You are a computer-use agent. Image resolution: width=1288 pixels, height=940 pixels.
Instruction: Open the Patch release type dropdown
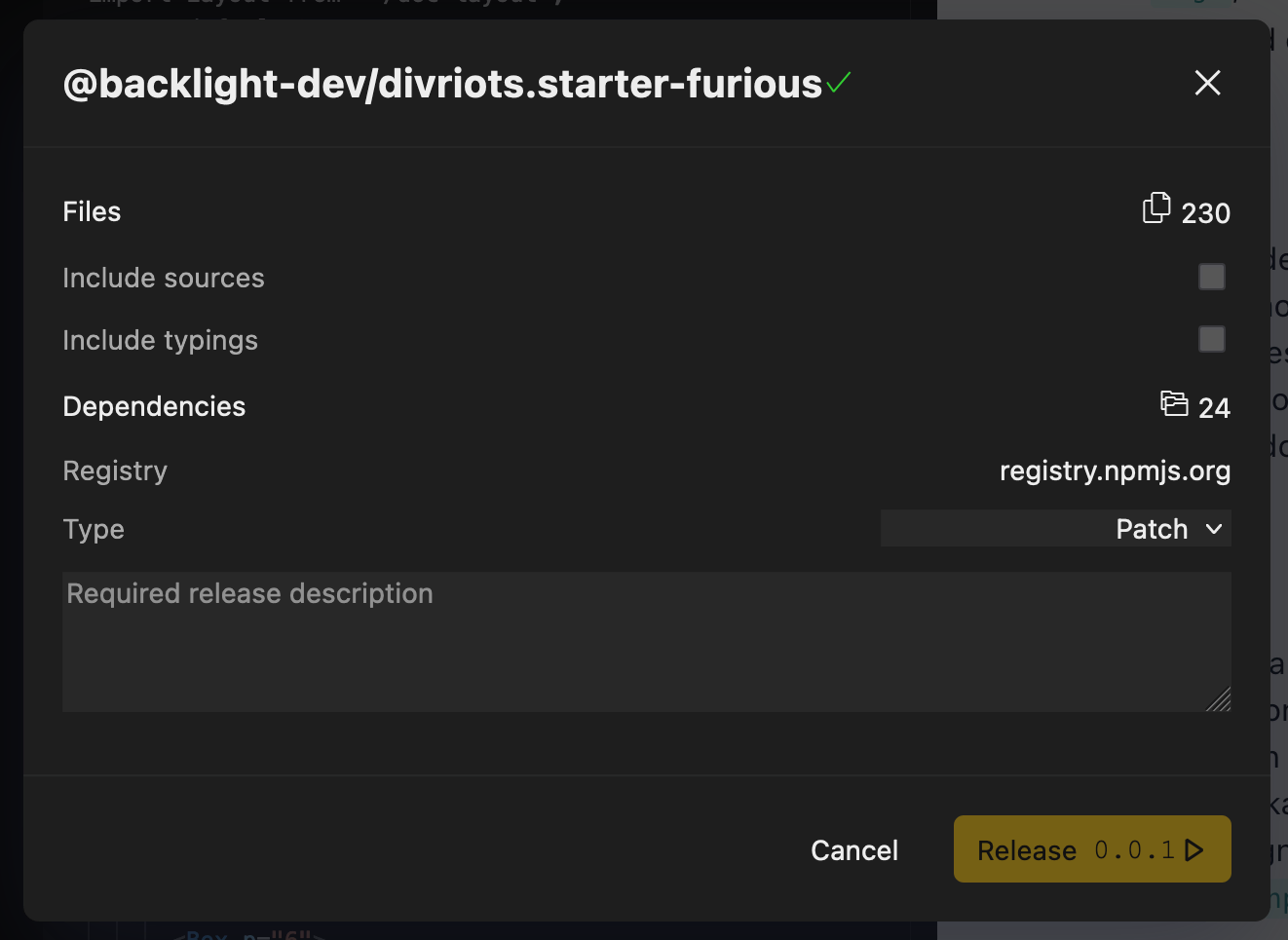click(x=1055, y=529)
